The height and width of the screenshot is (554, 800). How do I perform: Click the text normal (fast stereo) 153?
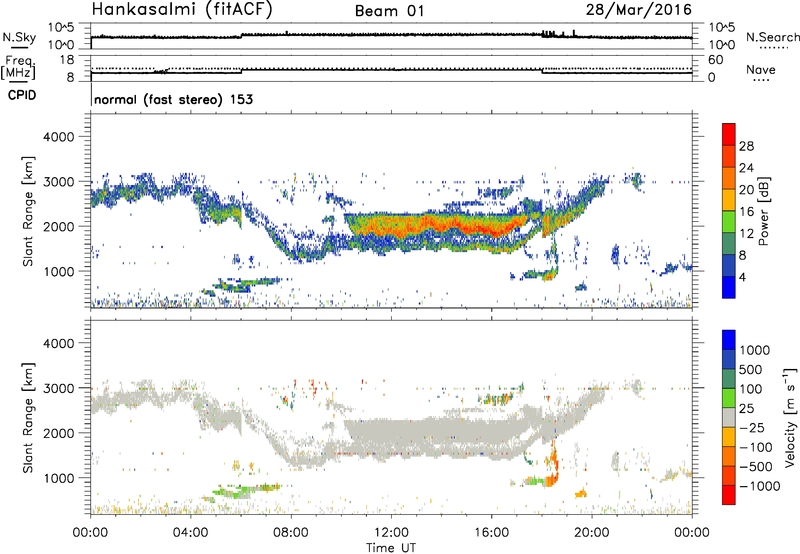173,100
